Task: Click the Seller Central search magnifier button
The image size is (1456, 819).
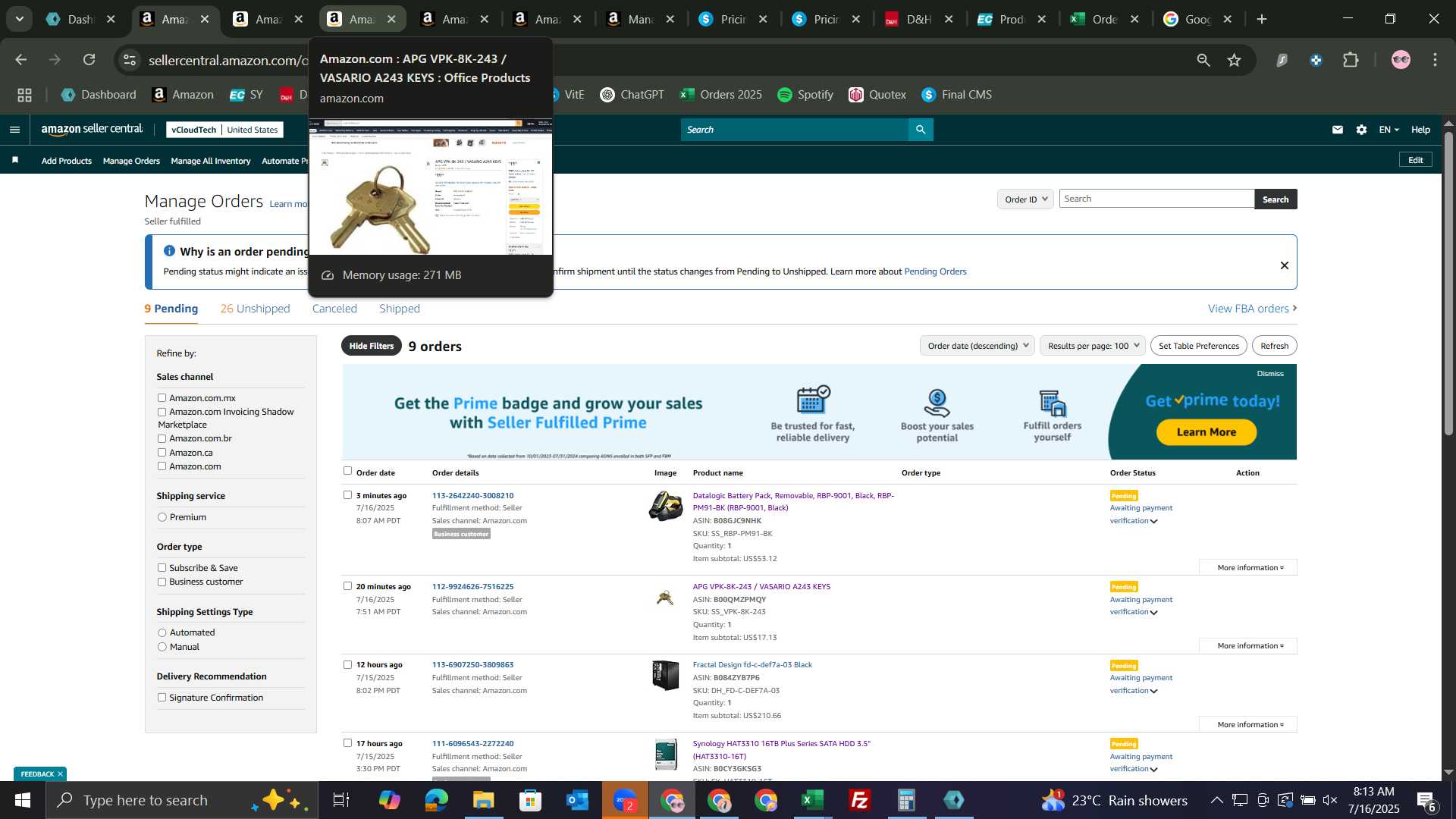Action: 921,130
